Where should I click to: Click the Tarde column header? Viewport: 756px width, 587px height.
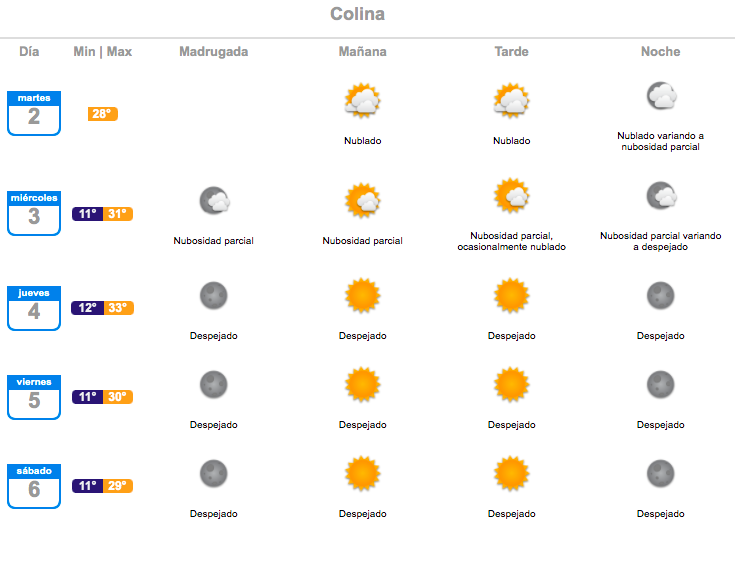click(511, 52)
